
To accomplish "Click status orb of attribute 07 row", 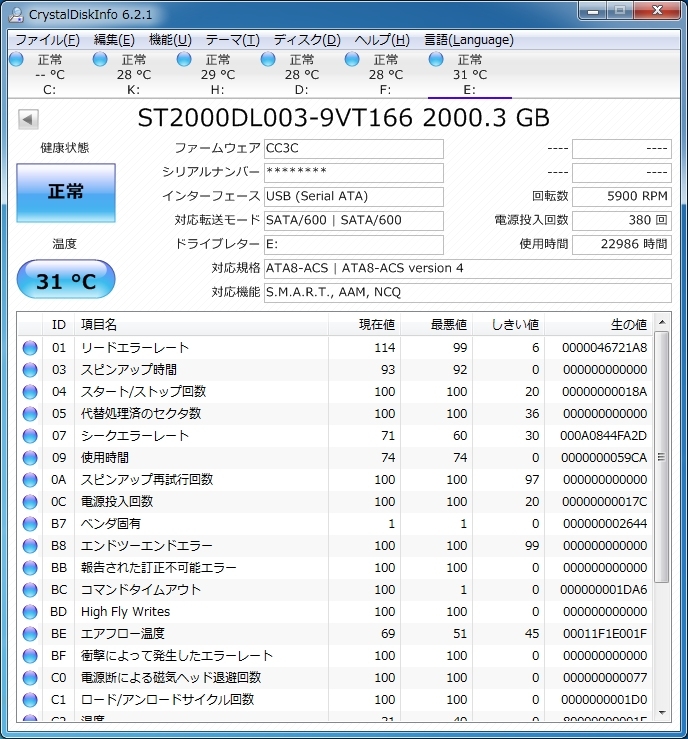I will coord(30,436).
